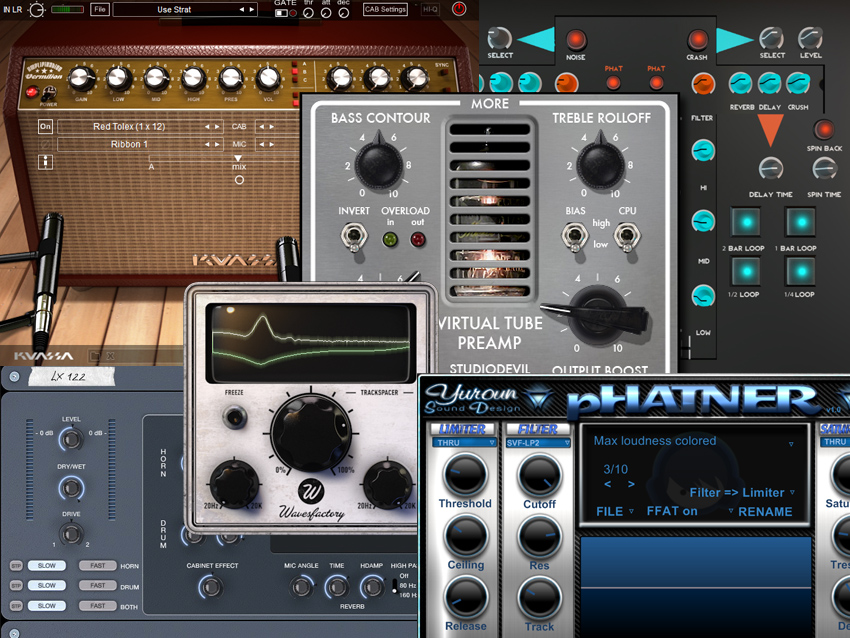This screenshot has height=638, width=850.
Task: Select amp channel B indicator
Action: [x=295, y=72]
